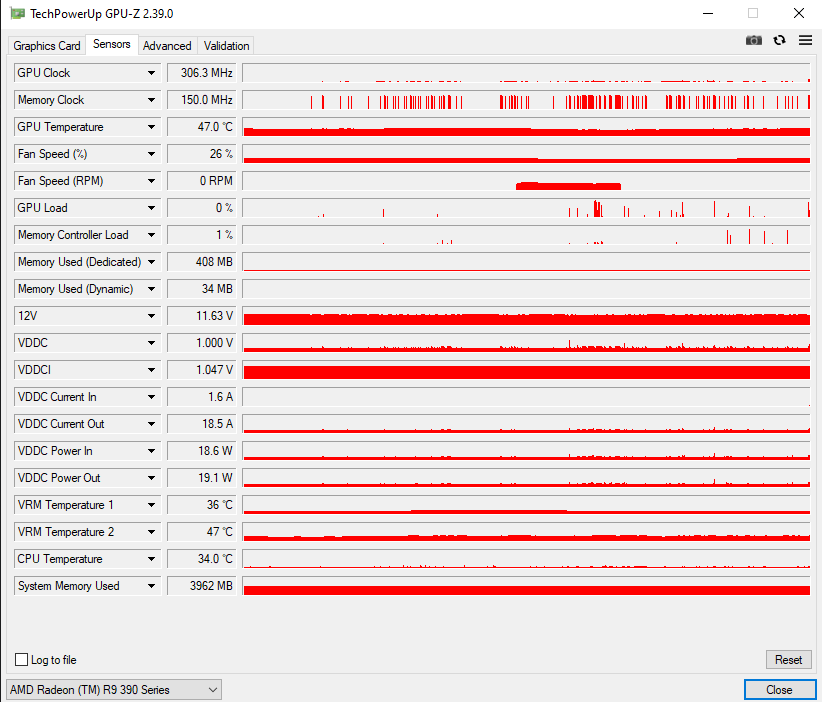Viewport: 822px width, 702px height.
Task: Open the VRM Temperature 1 dropdown
Action: (x=151, y=505)
